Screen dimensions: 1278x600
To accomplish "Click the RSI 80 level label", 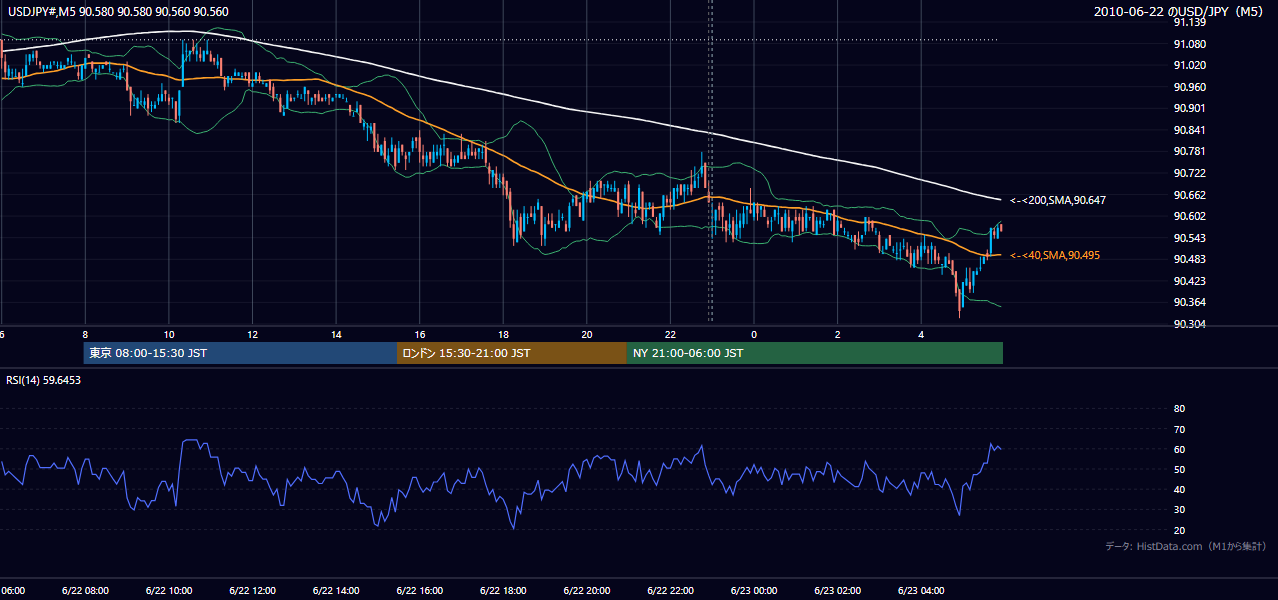I will [x=1179, y=409].
